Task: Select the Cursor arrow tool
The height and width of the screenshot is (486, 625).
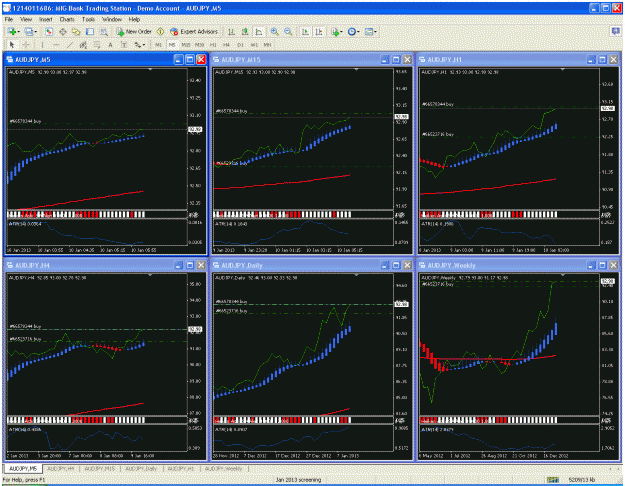Action: (12, 45)
